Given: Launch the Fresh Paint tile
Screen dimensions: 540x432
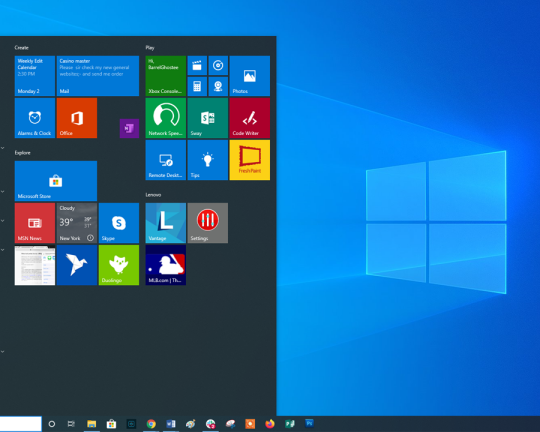Looking at the screenshot, I should [x=250, y=160].
